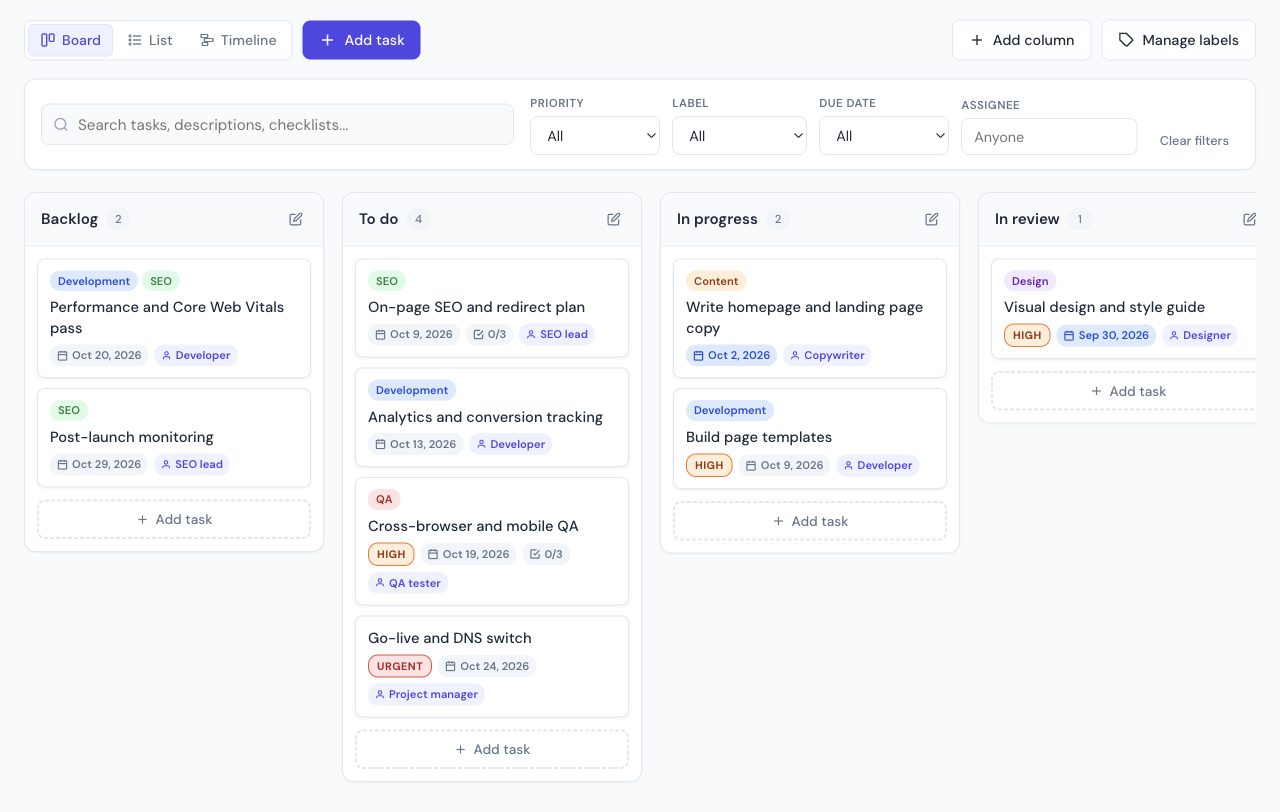Add a task to the In progress column
Image resolution: width=1280 pixels, height=812 pixels.
pos(810,521)
